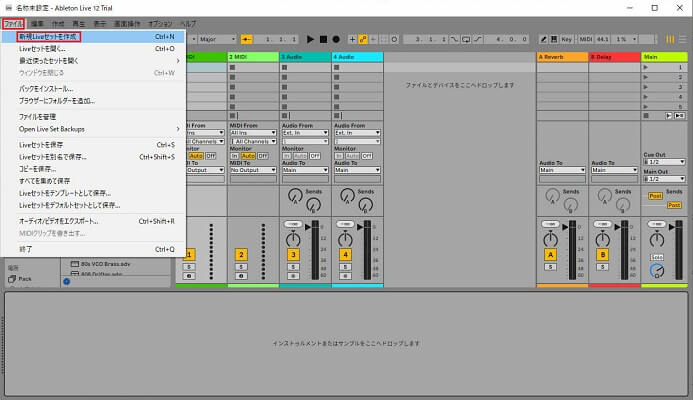Click Stop All Clips button in Main
693x400 pixels.
click(646, 116)
